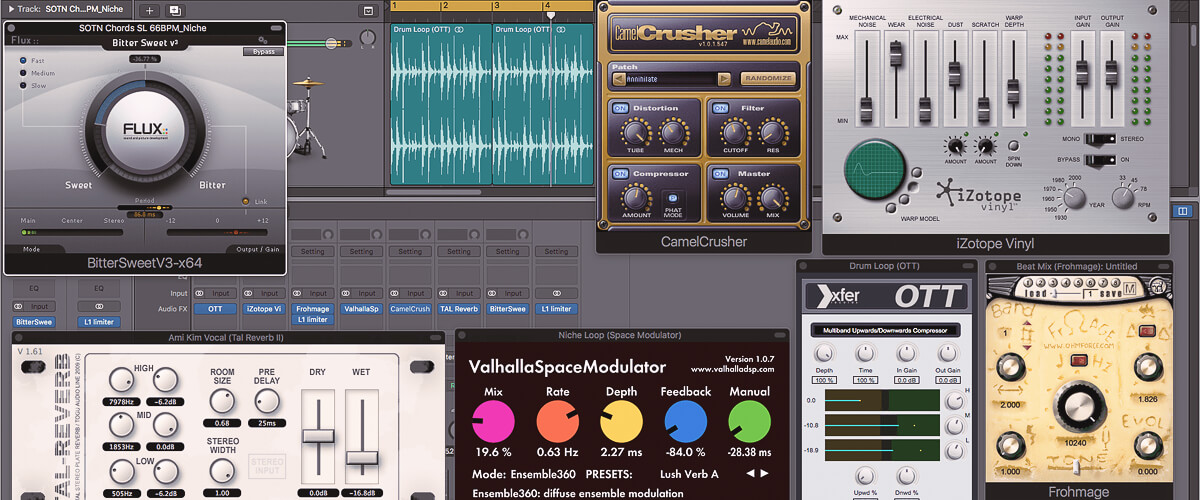
Task: Click the Flux Bitter Sweet center knob
Action: (x=144, y=132)
